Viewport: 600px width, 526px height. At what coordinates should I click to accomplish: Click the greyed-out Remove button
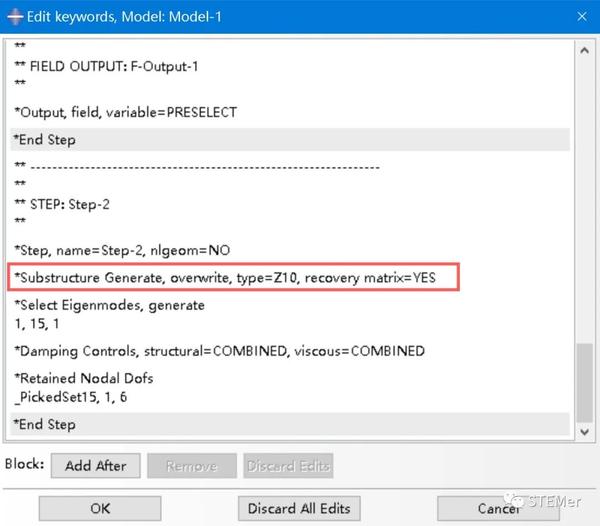point(192,466)
